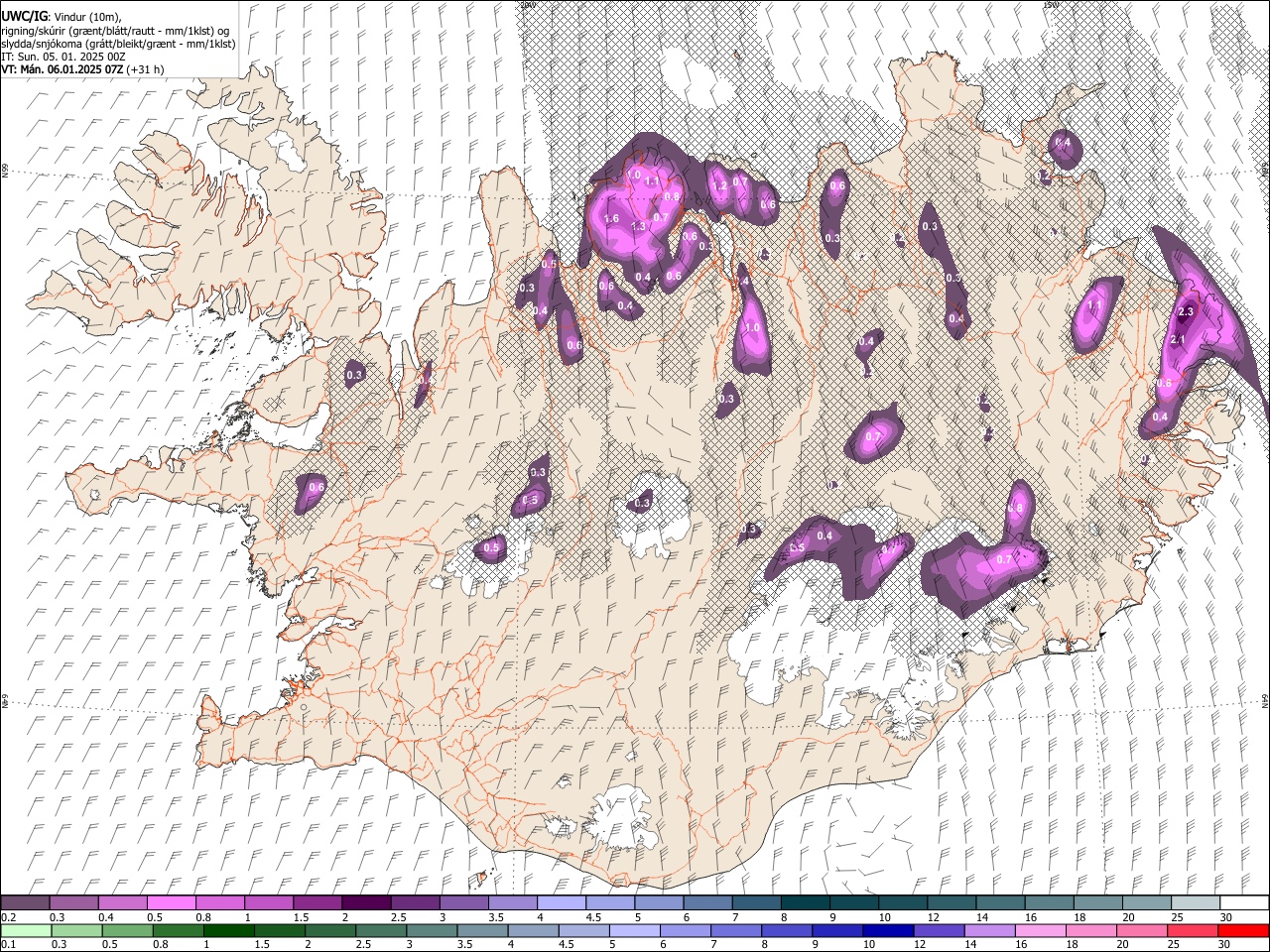Select the dark blue 10 swatch in lower legend
The height and width of the screenshot is (952, 1270).
[887, 930]
